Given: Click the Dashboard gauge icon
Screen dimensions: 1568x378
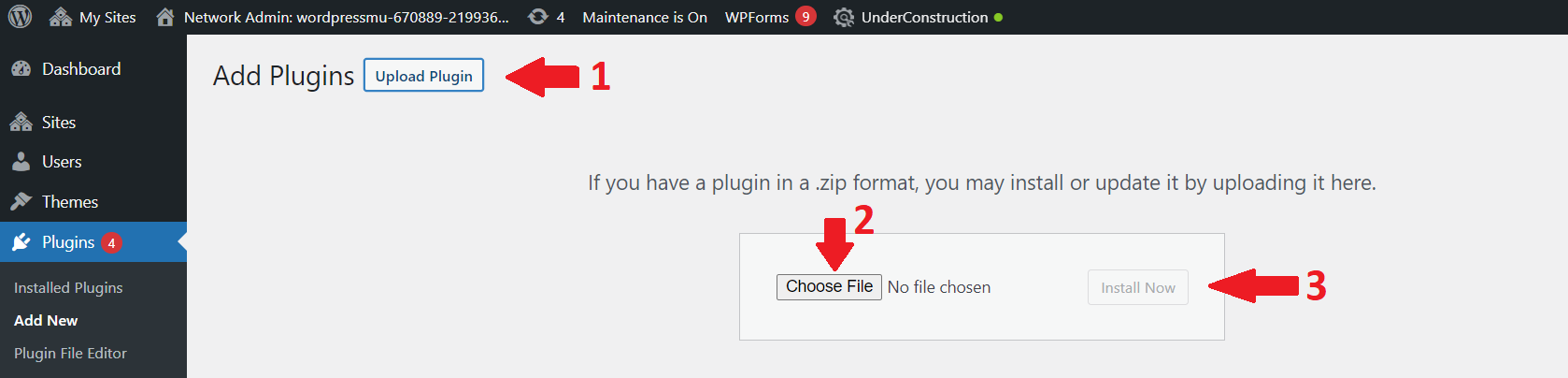Looking at the screenshot, I should point(21,69).
